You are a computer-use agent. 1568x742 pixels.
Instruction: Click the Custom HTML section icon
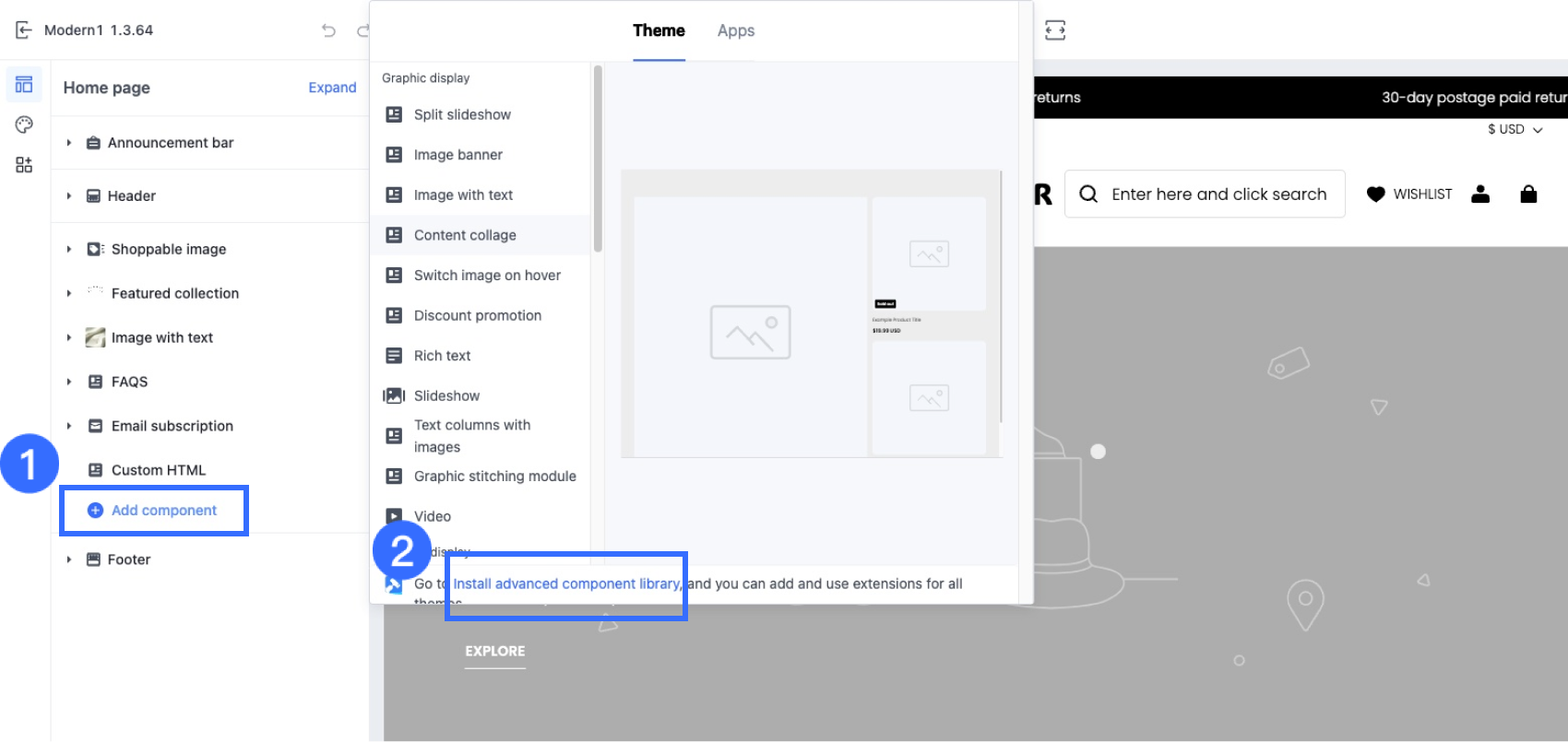[x=95, y=470]
